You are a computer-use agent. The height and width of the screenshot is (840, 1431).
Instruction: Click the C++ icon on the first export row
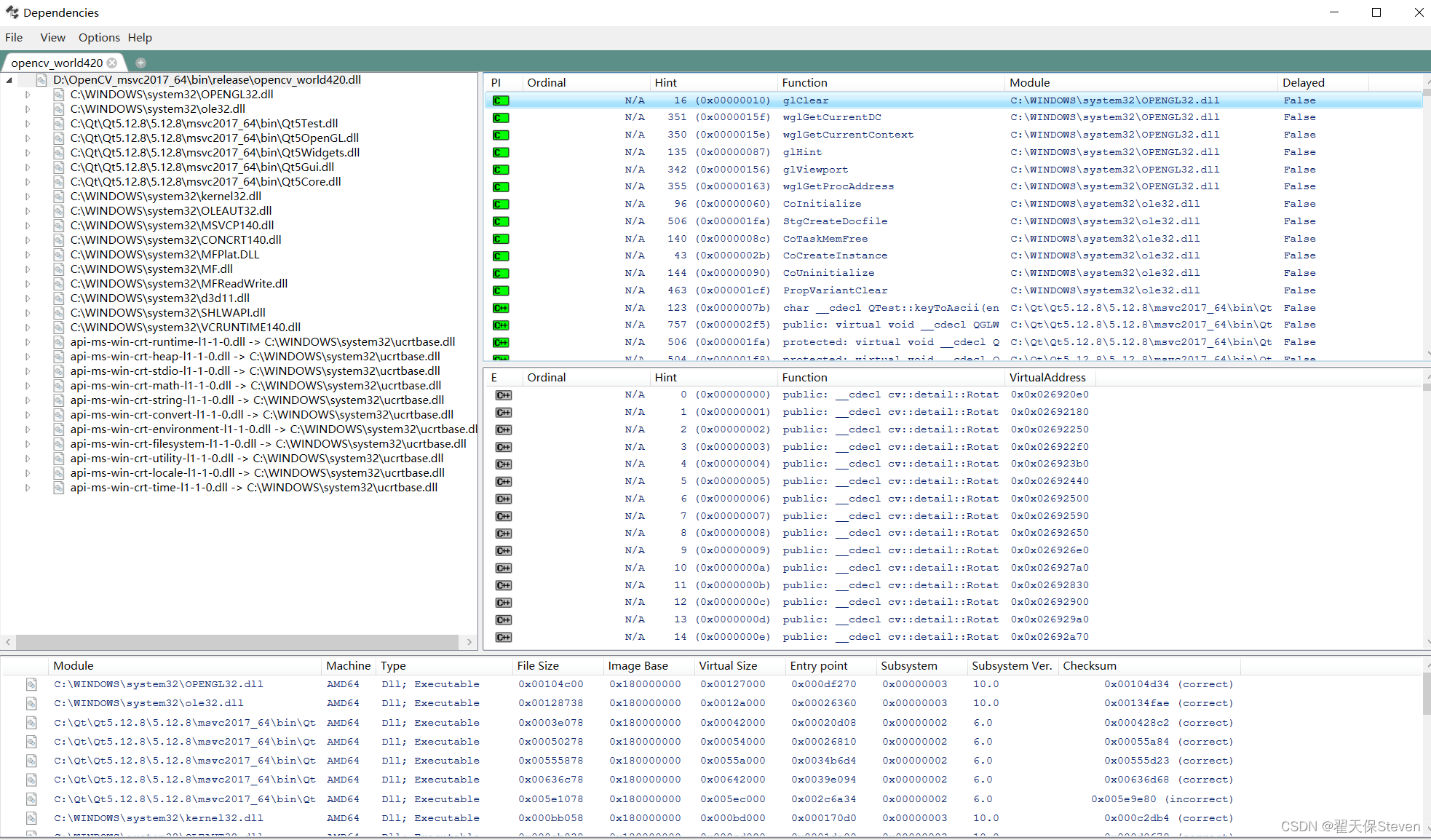(x=503, y=395)
